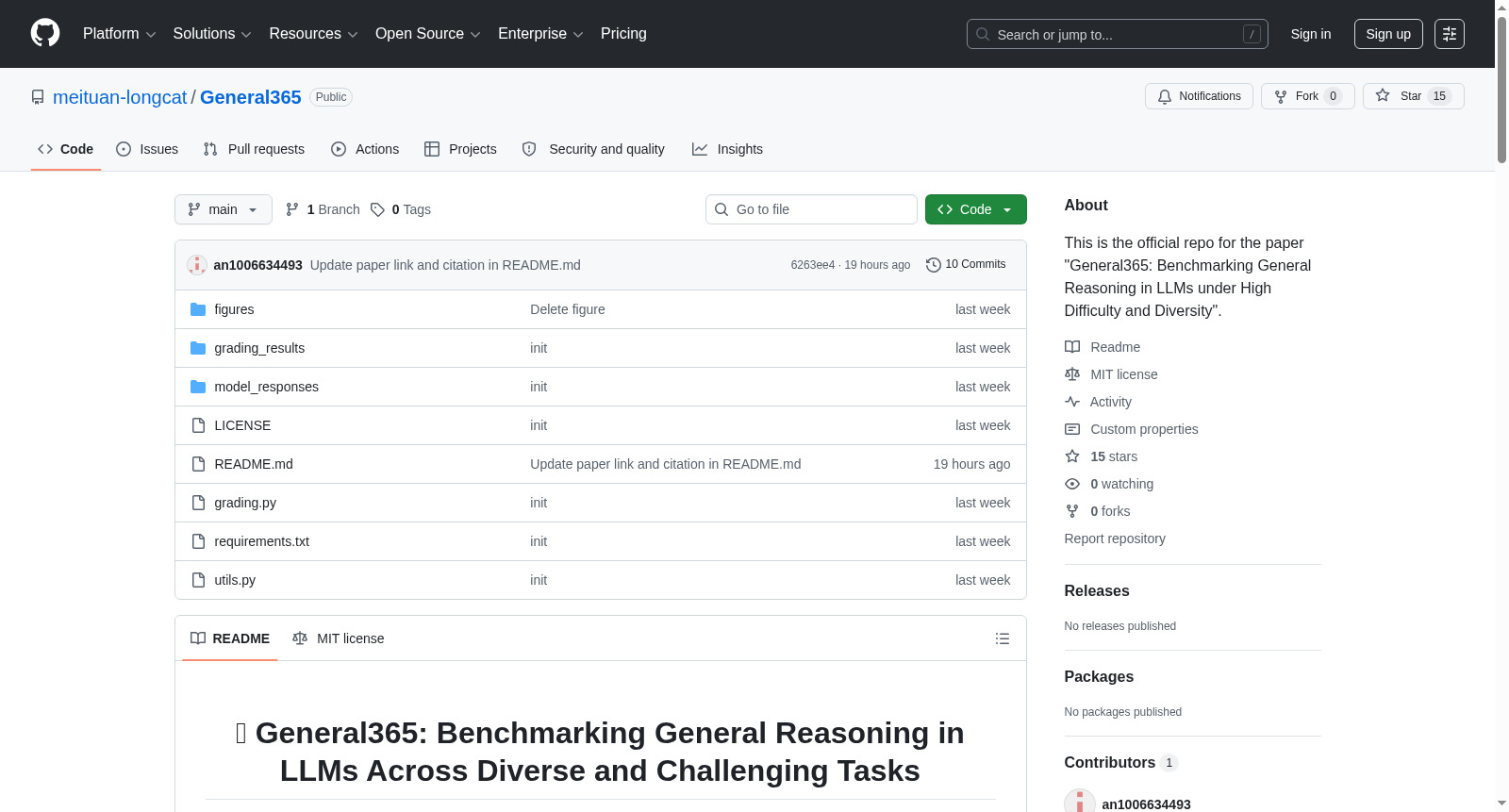Open the requirements.txt file link
1509x812 pixels.
pos(262,541)
